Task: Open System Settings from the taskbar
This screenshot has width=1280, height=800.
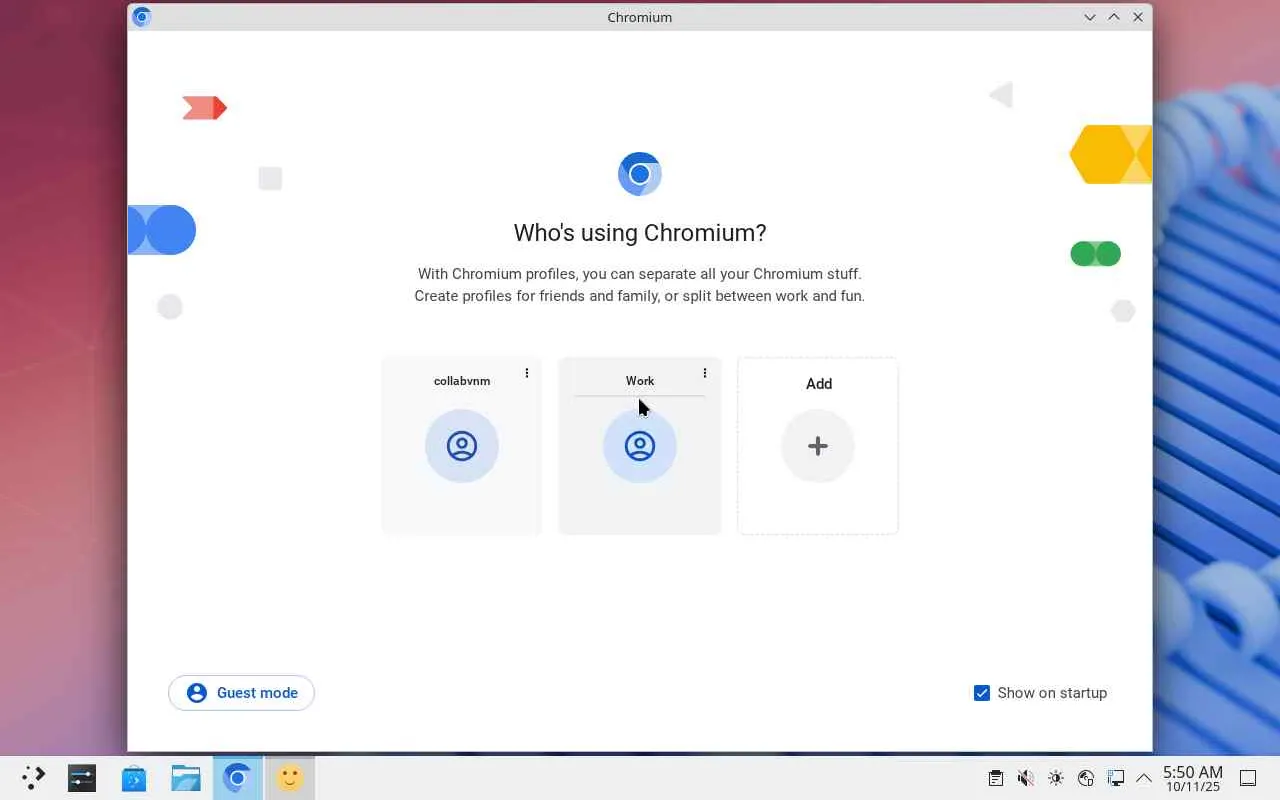Action: [x=82, y=778]
